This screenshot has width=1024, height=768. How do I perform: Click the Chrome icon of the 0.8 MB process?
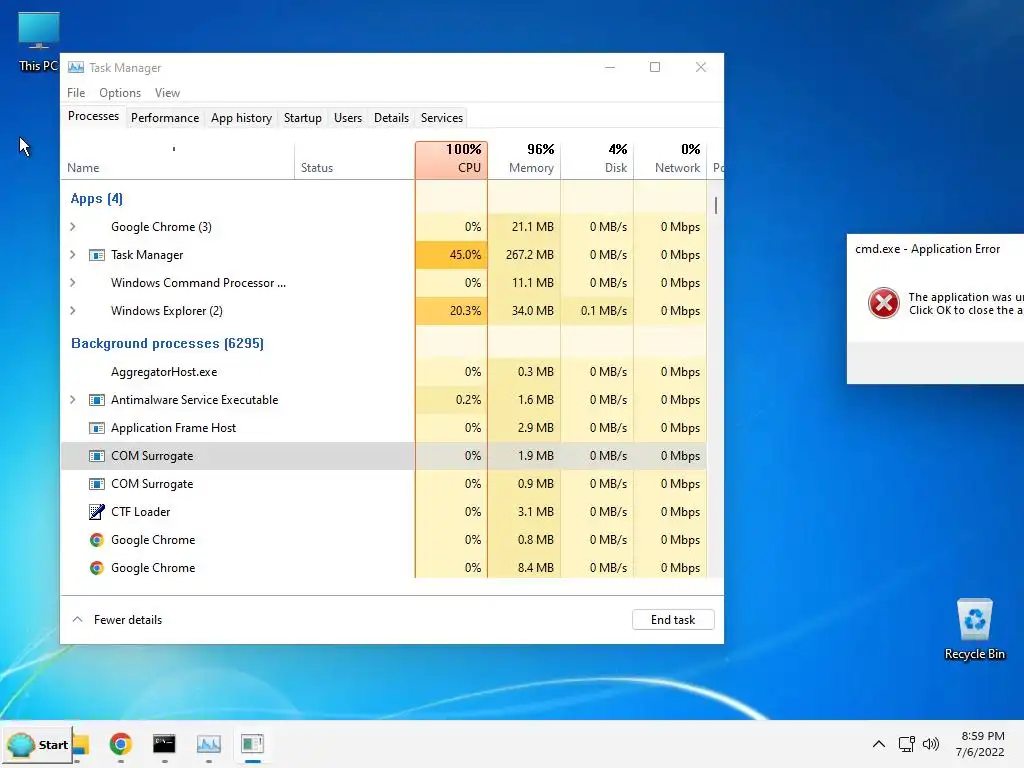pyautogui.click(x=97, y=540)
